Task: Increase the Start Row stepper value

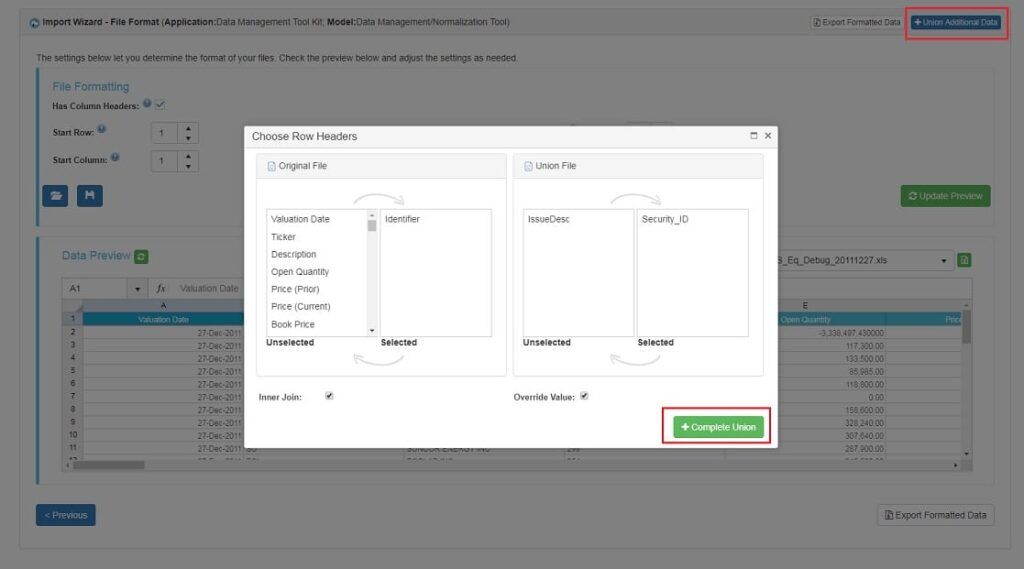Action: point(188,128)
